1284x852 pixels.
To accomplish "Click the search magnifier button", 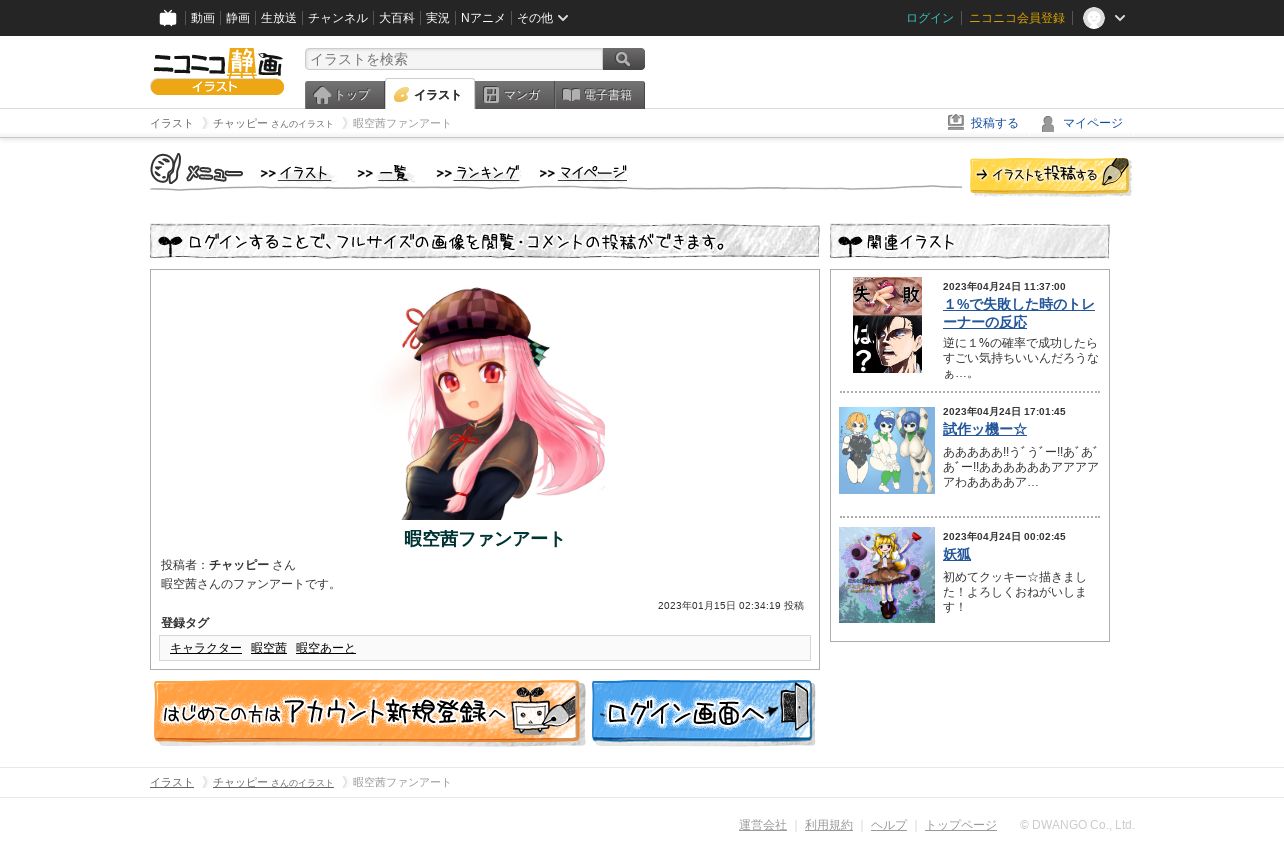I will pyautogui.click(x=624, y=59).
